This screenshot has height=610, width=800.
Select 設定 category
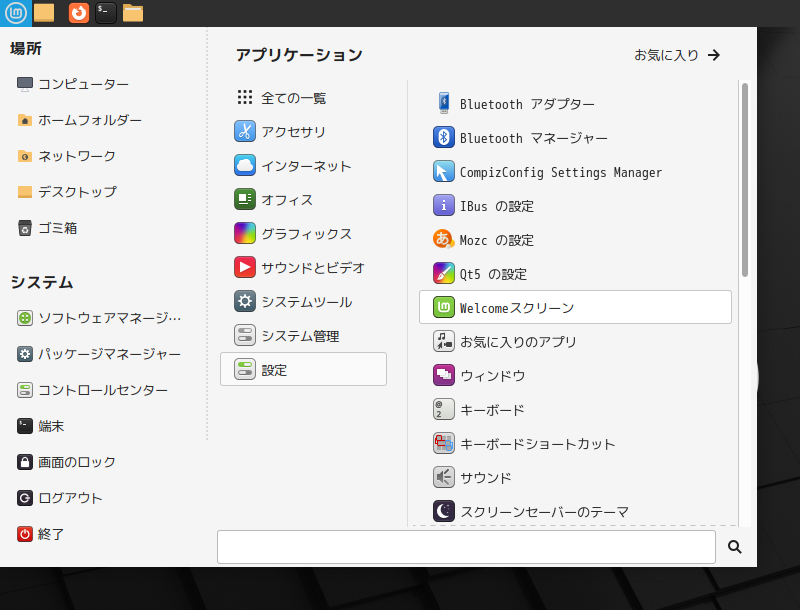tap(303, 369)
